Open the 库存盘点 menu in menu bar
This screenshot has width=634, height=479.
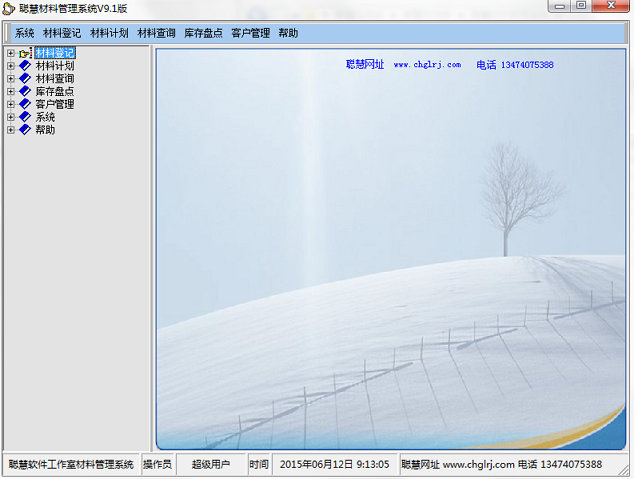(203, 33)
